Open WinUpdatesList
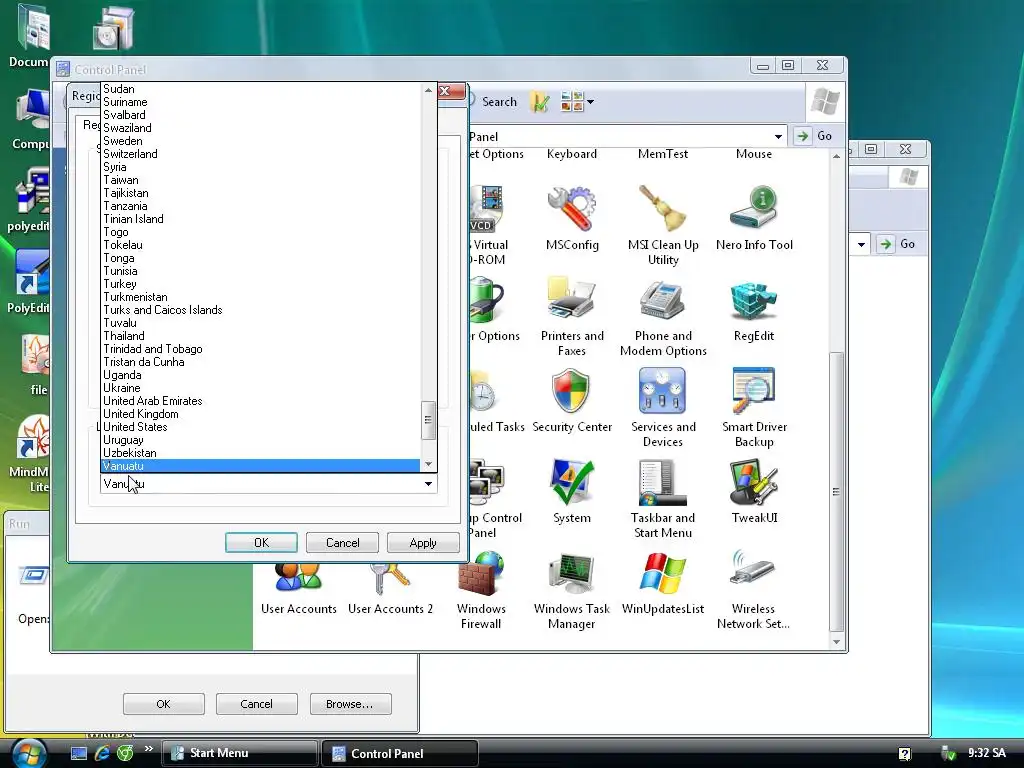Viewport: 1024px width, 768px height. (x=663, y=583)
